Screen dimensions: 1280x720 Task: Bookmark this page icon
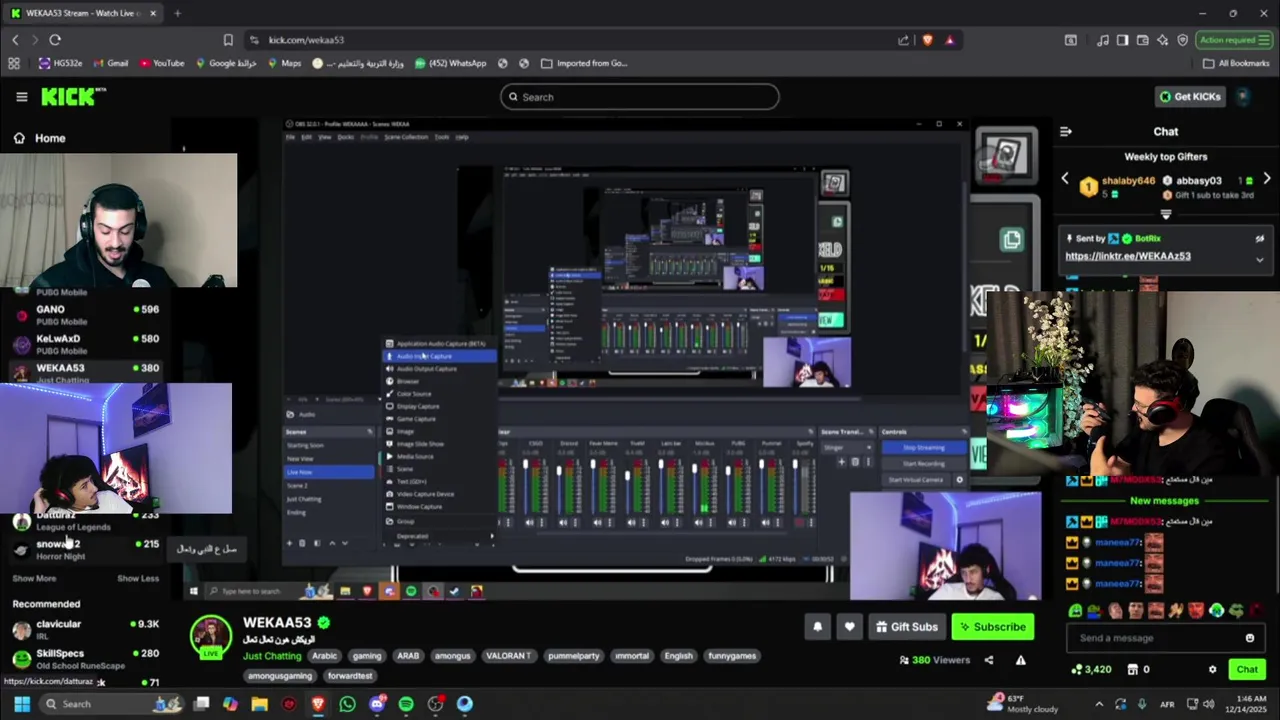click(x=228, y=40)
